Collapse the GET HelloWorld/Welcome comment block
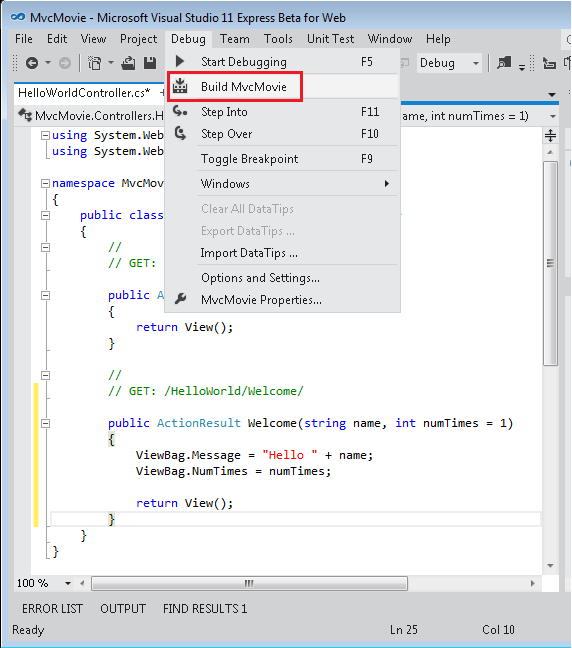572x648 pixels. click(45, 375)
